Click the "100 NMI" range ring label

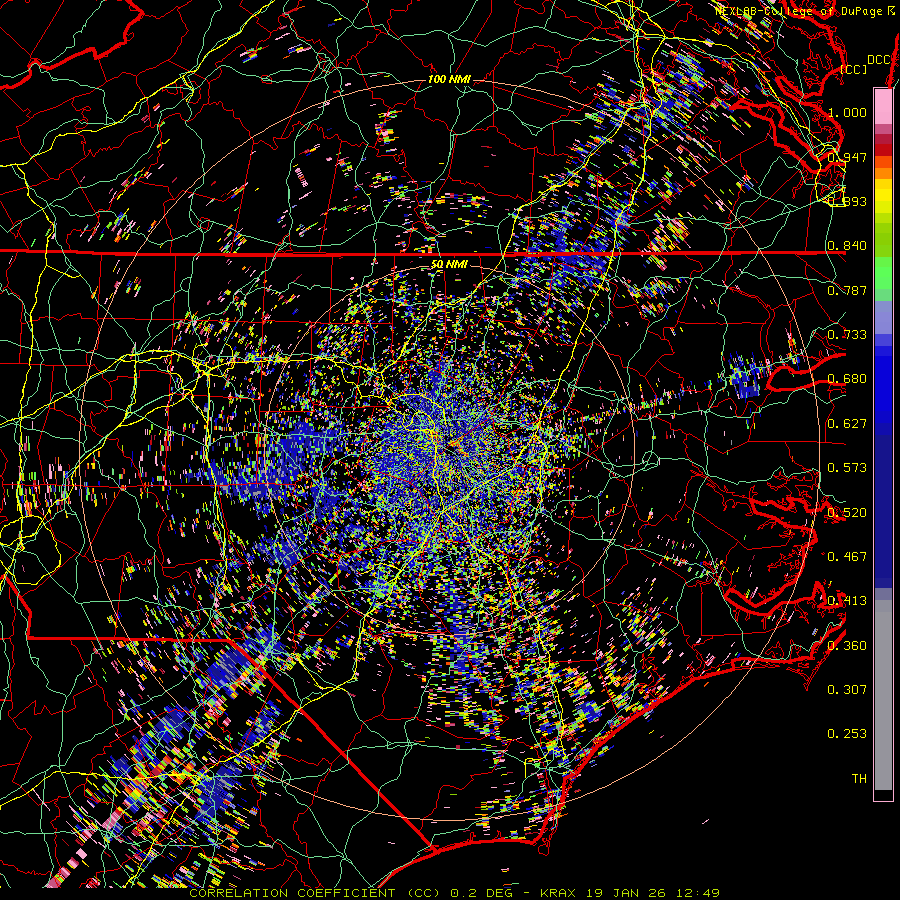tap(449, 79)
